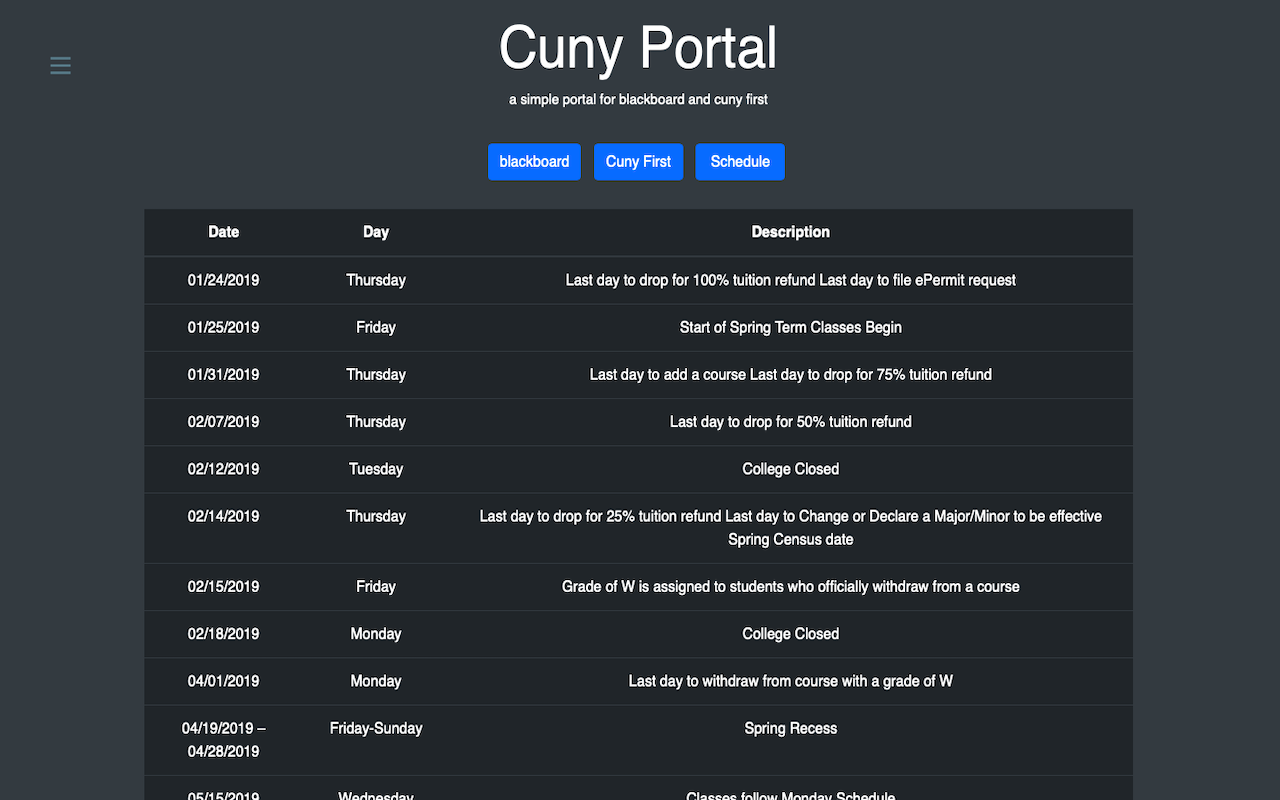Select Start of Spring Term Classes Begin
1280x800 pixels.
pos(791,327)
